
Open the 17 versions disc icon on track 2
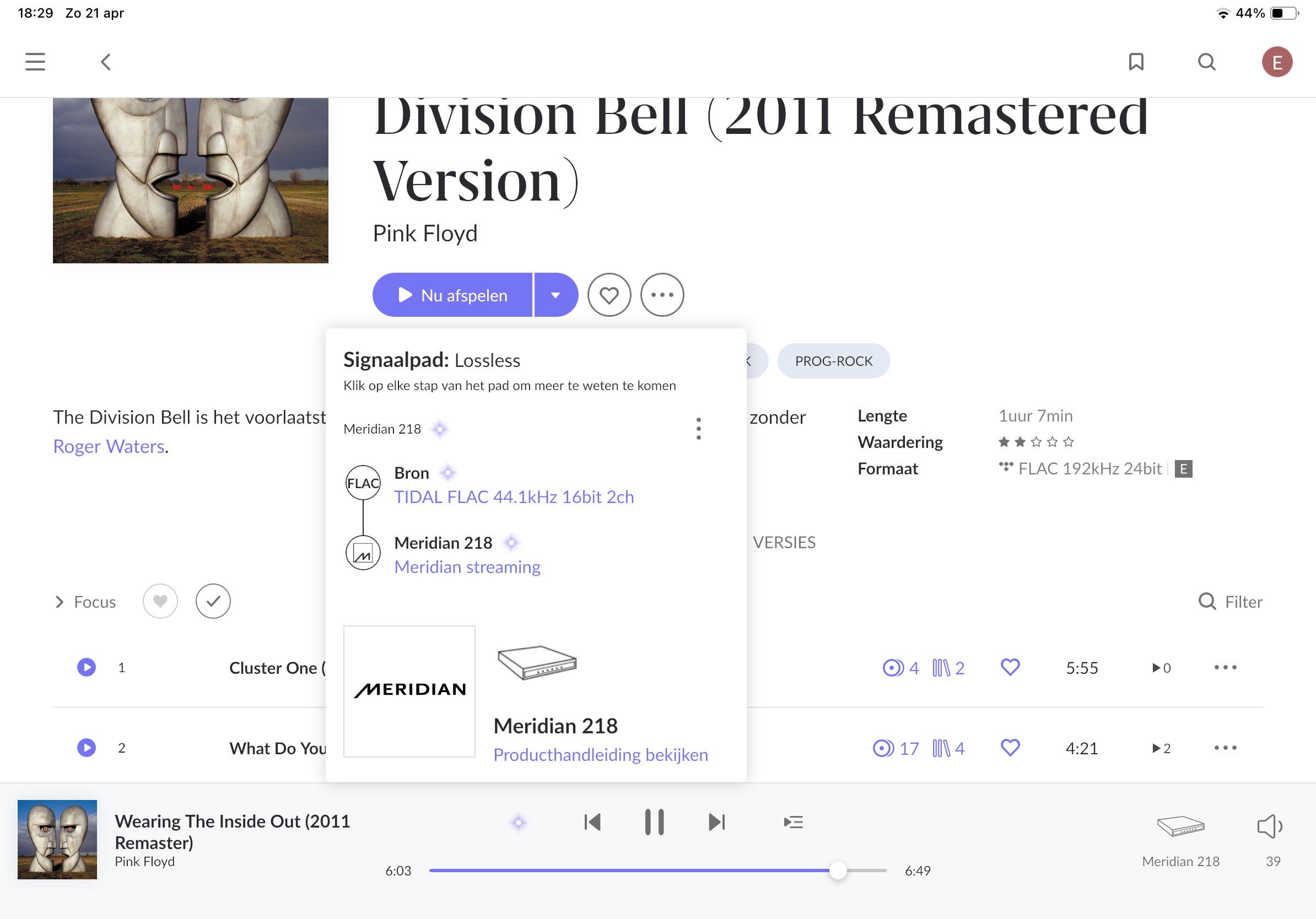(x=896, y=748)
